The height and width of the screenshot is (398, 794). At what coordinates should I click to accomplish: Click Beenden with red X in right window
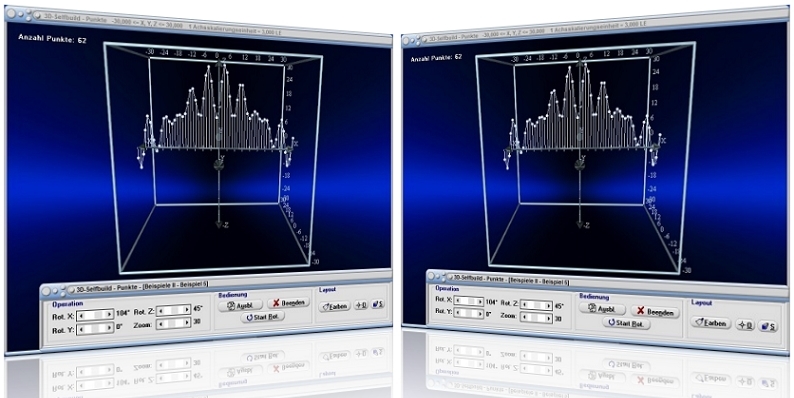click(655, 312)
